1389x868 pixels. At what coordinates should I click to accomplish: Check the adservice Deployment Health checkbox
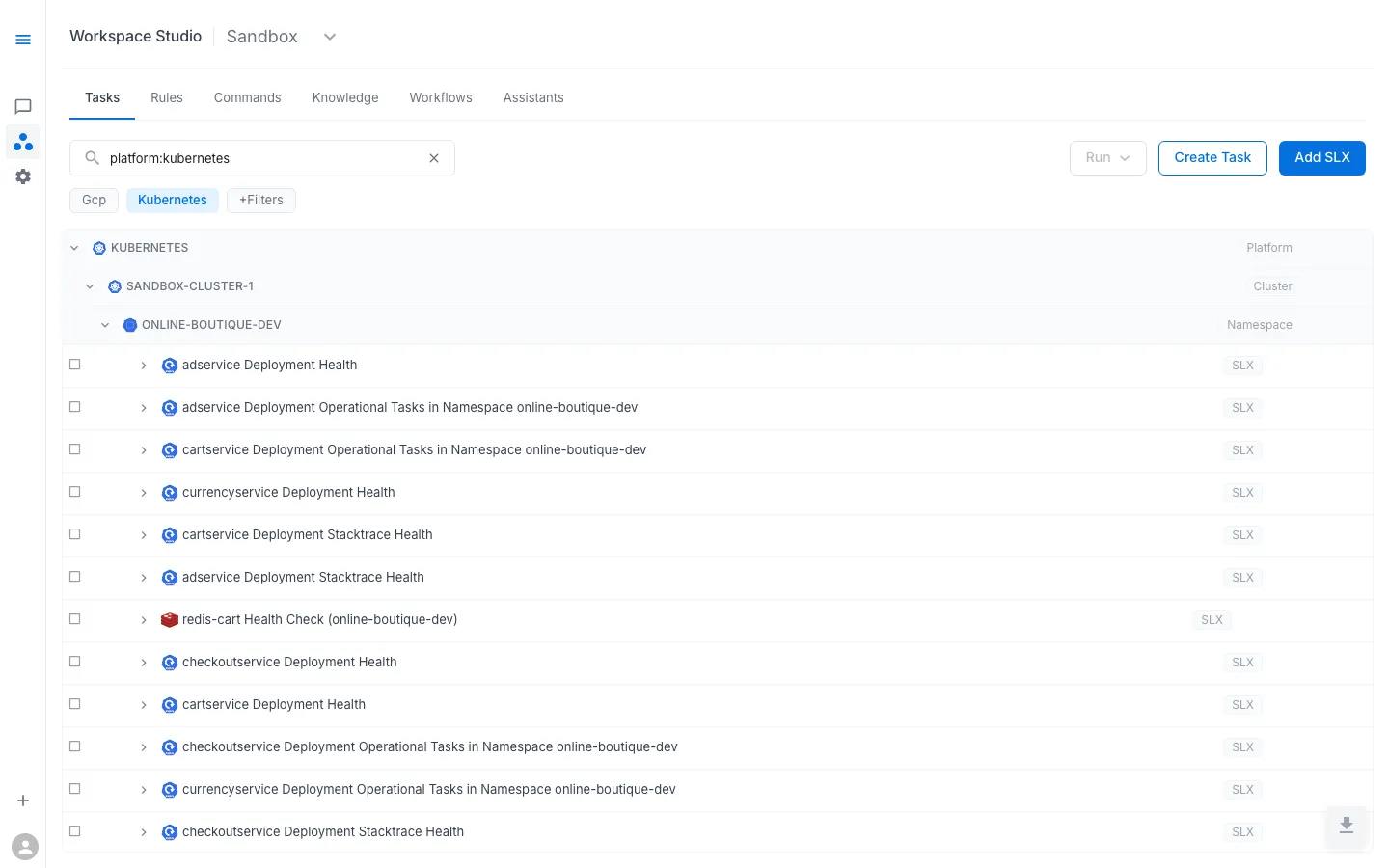click(x=75, y=364)
